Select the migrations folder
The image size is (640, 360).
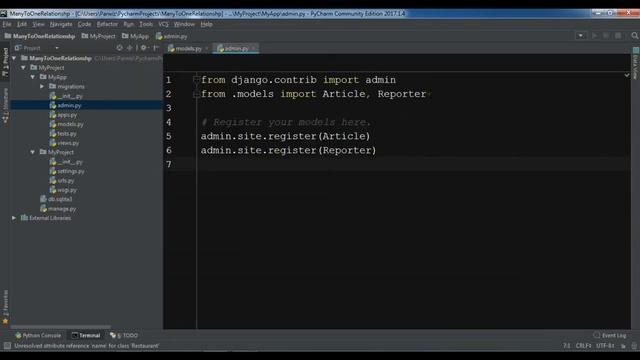click(67, 87)
